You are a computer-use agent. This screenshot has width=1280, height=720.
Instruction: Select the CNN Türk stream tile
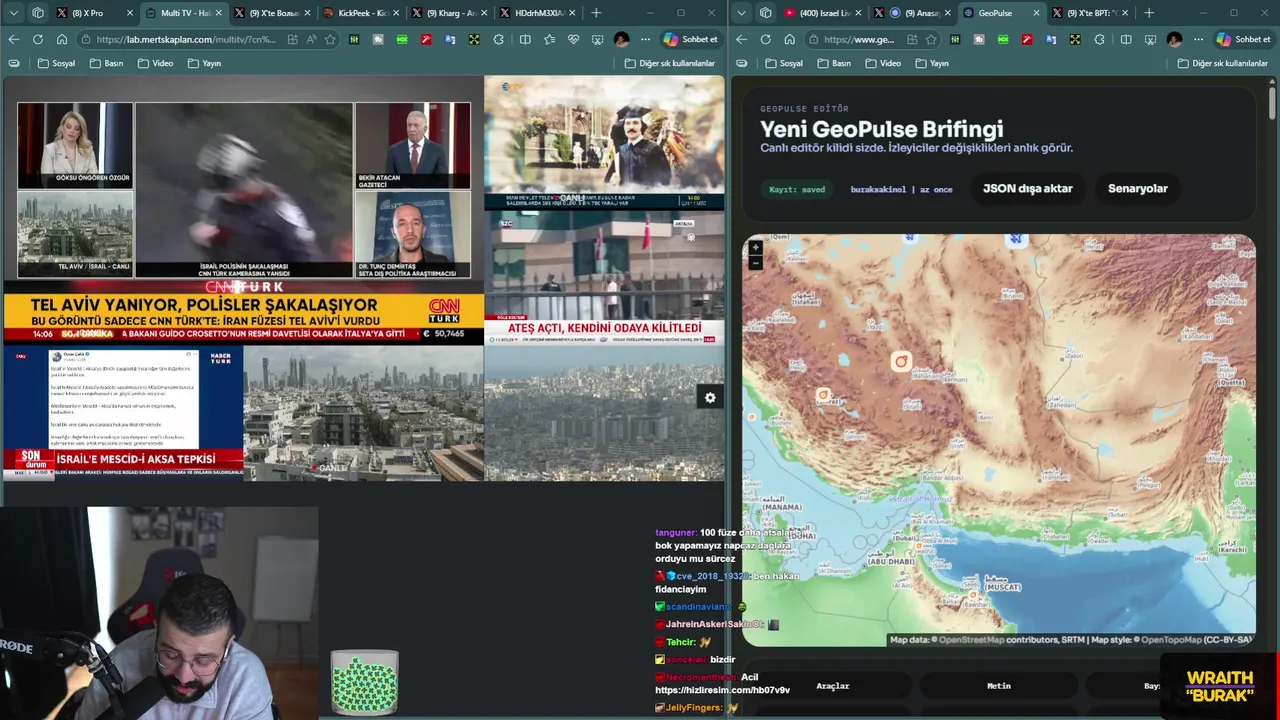[x=243, y=210]
